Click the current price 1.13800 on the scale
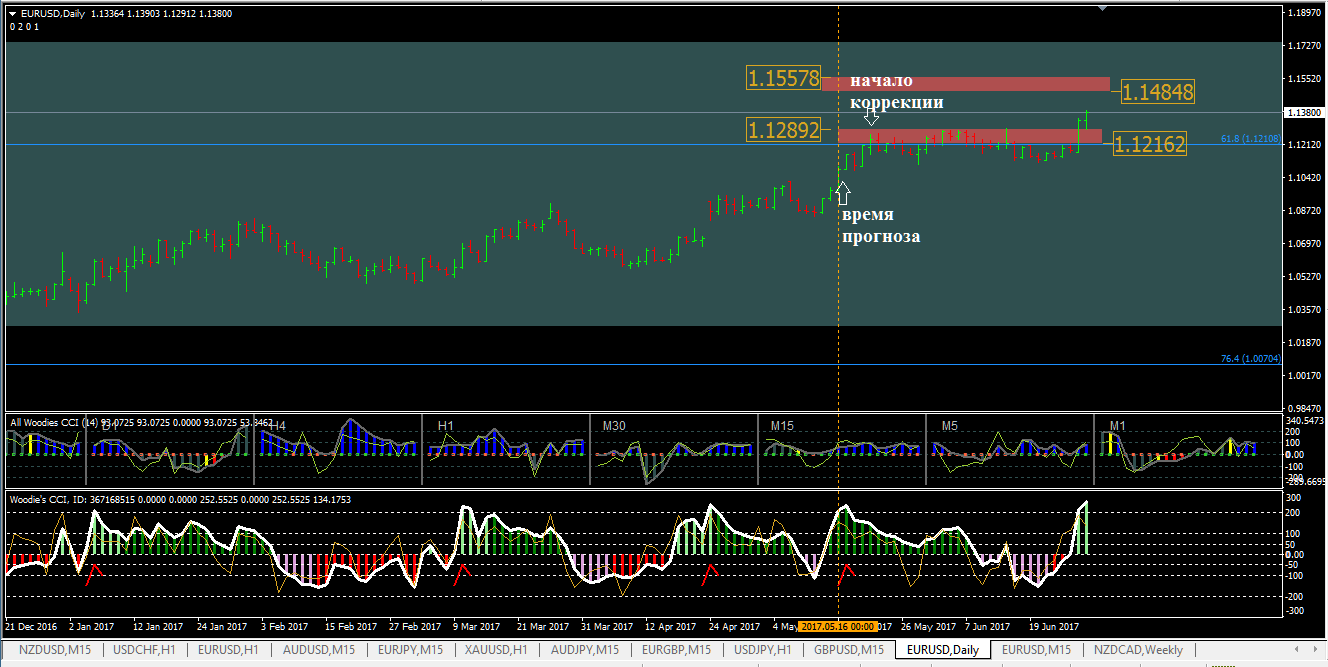The image size is (1328, 667). [x=1303, y=113]
